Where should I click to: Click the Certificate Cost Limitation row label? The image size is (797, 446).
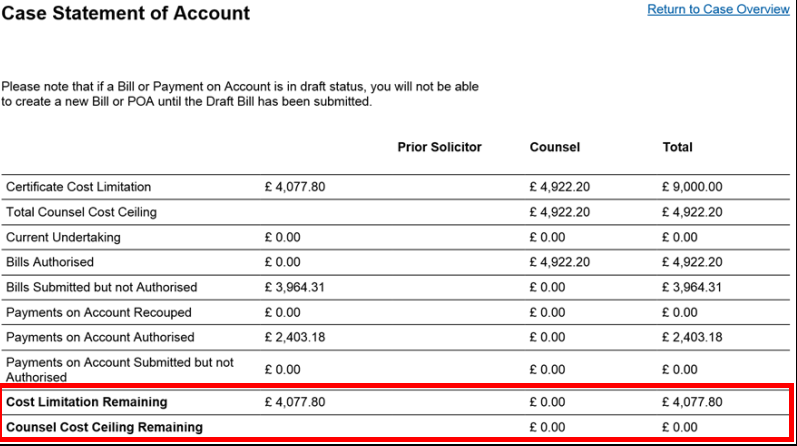click(x=79, y=187)
